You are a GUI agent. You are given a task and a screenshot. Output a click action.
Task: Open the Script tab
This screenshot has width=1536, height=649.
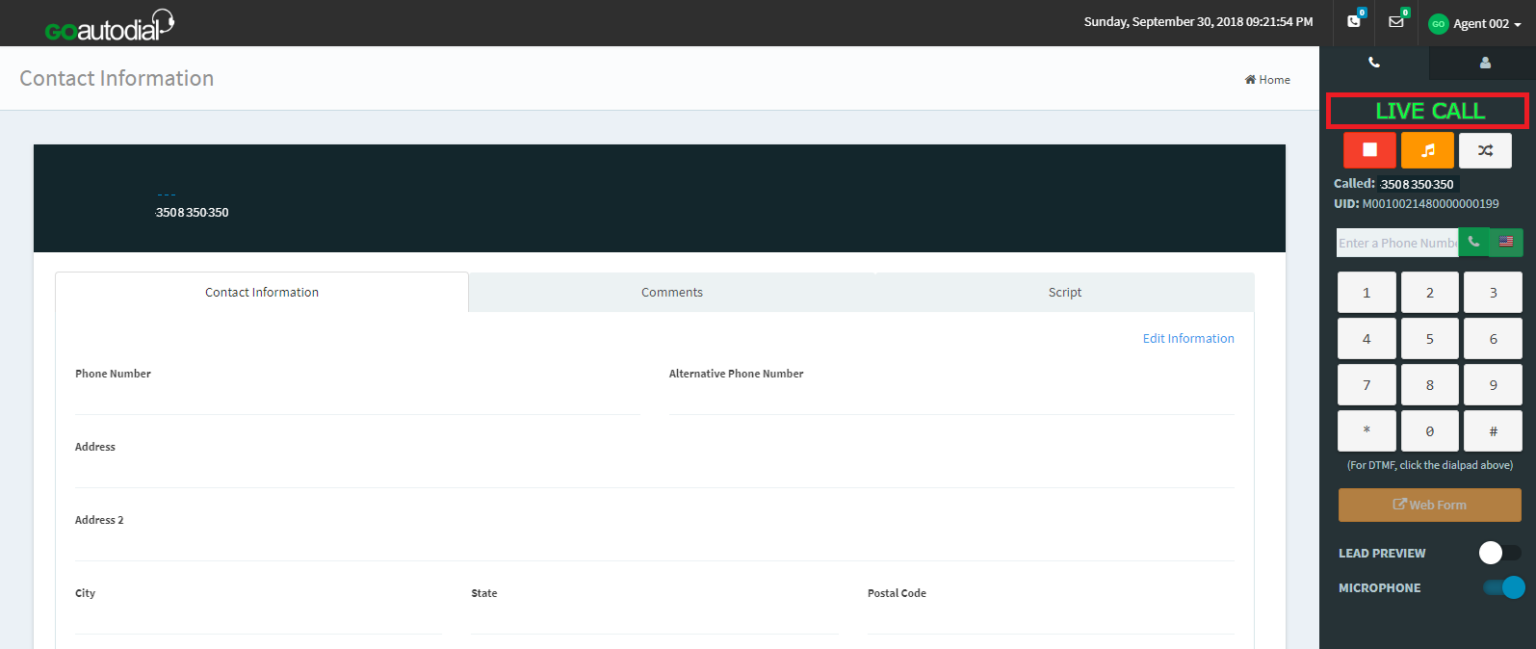tap(1064, 292)
